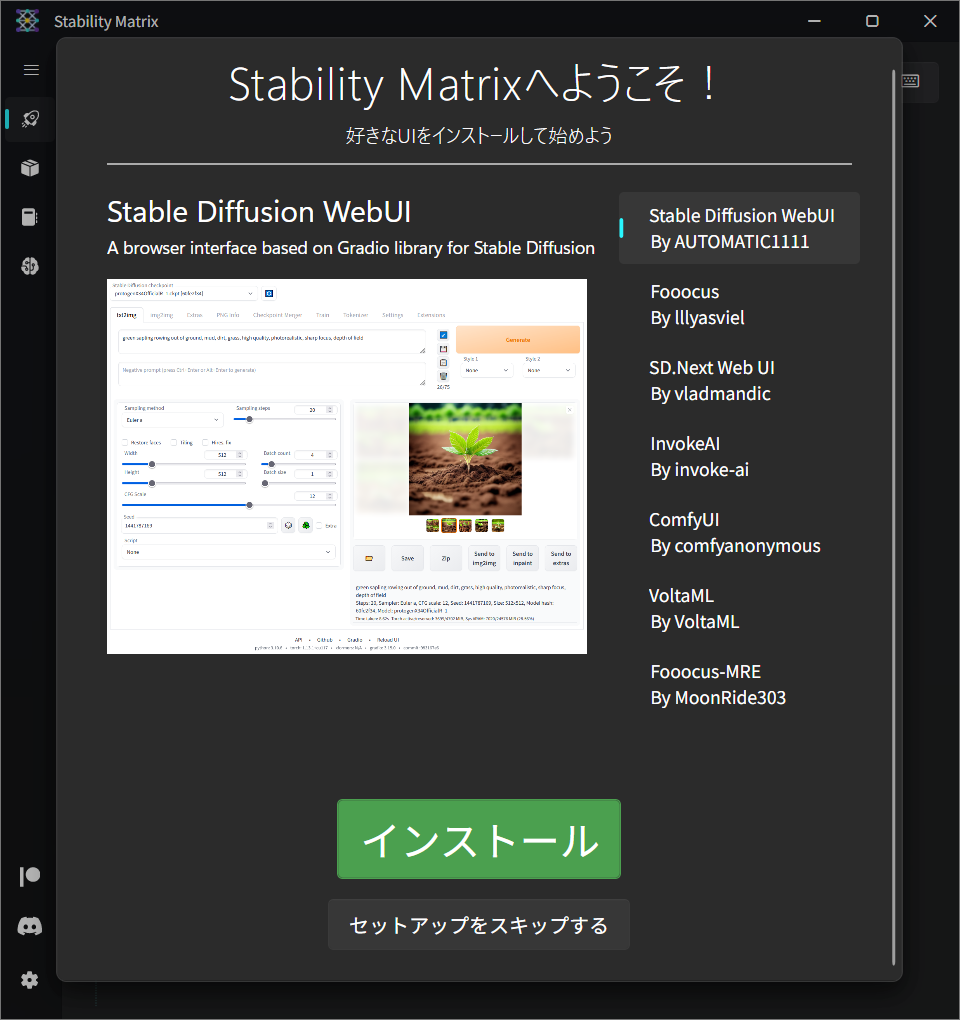Open the Model Browser sidebar icon

click(29, 266)
